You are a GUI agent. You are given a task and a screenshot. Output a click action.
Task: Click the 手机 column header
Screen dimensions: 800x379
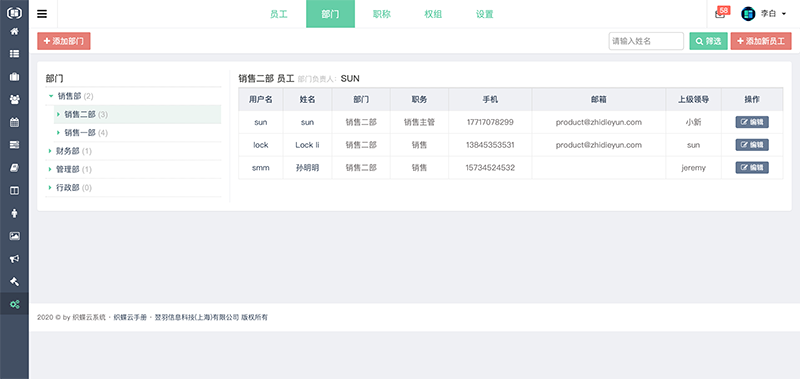490,99
